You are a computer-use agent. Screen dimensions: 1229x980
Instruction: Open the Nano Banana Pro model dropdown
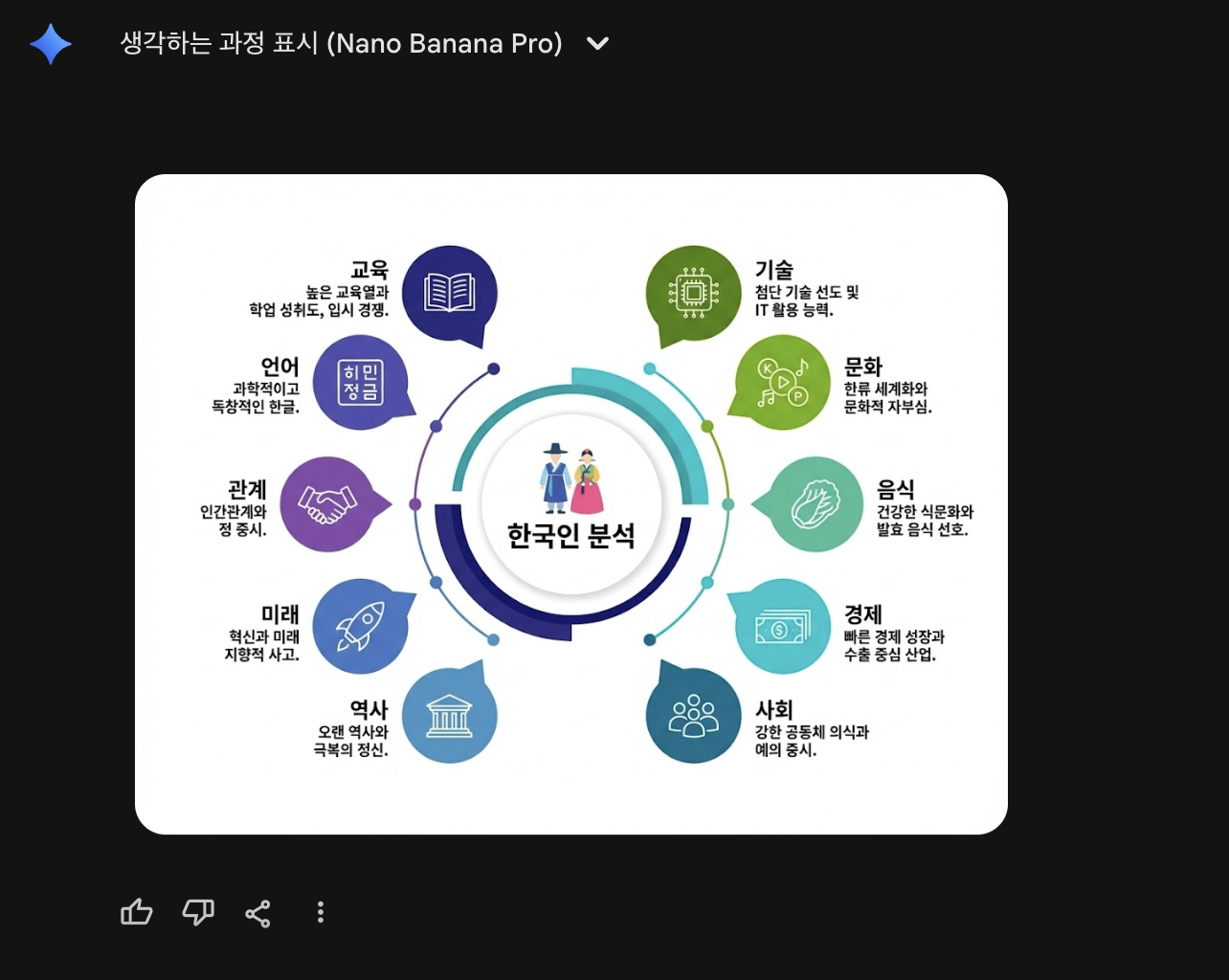click(x=596, y=43)
